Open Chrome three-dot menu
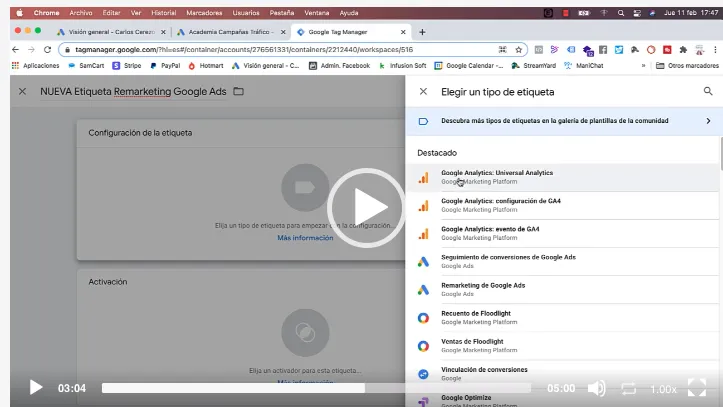The width and height of the screenshot is (723, 407). tap(715, 49)
